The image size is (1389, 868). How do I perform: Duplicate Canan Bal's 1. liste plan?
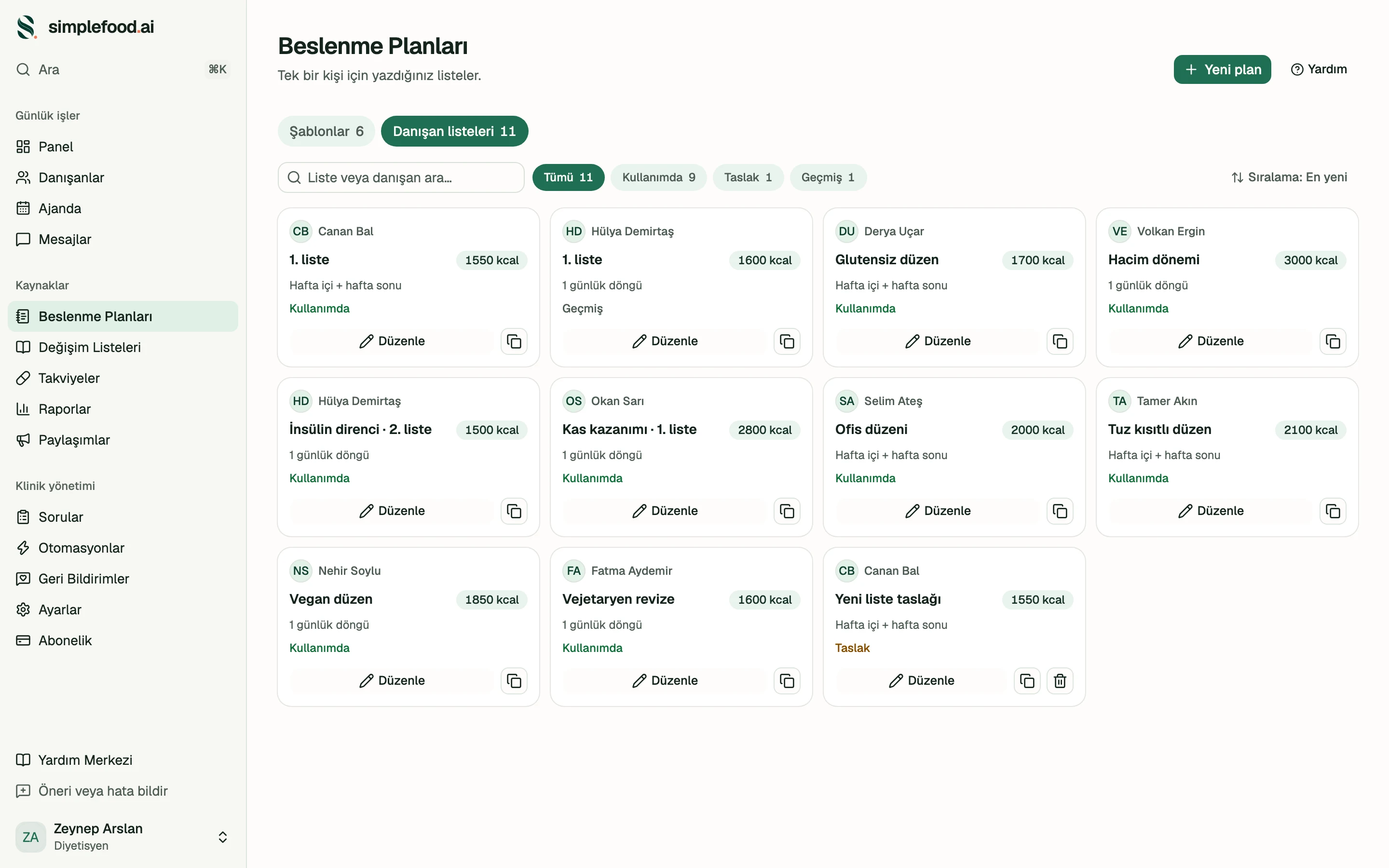514,341
